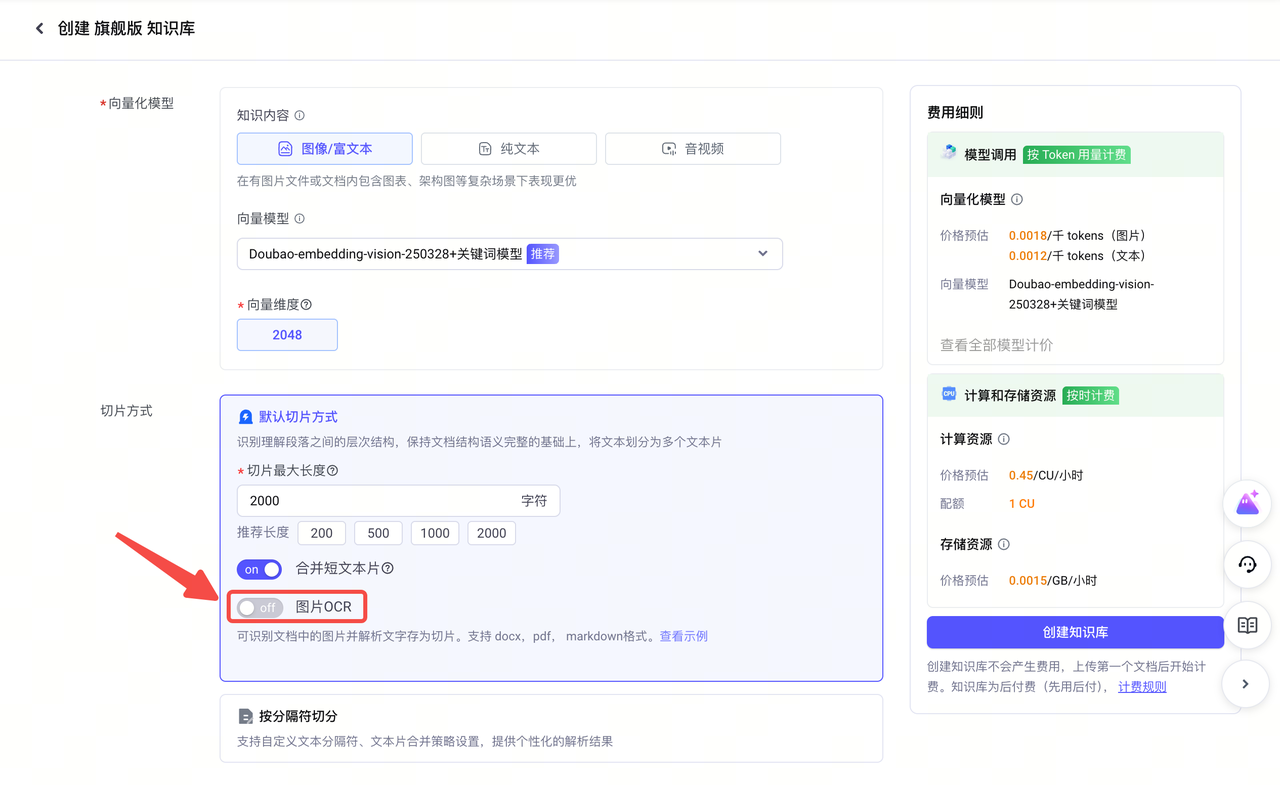Viewport: 1280px width, 785px height.
Task: Turn off the 合并短文本片 toggle
Action: (x=259, y=569)
